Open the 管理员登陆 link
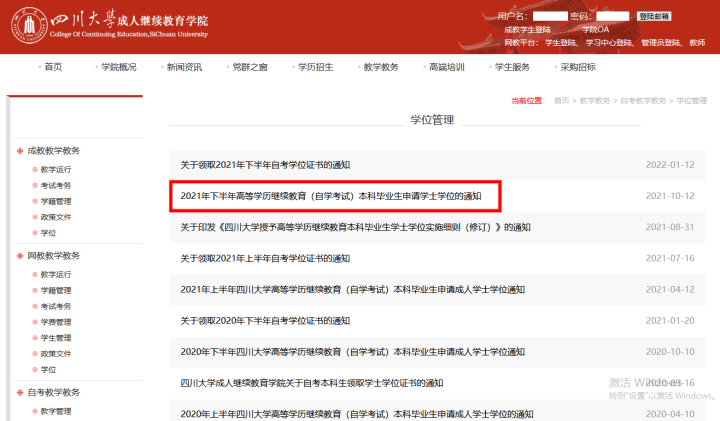The width and height of the screenshot is (720, 421). (661, 43)
